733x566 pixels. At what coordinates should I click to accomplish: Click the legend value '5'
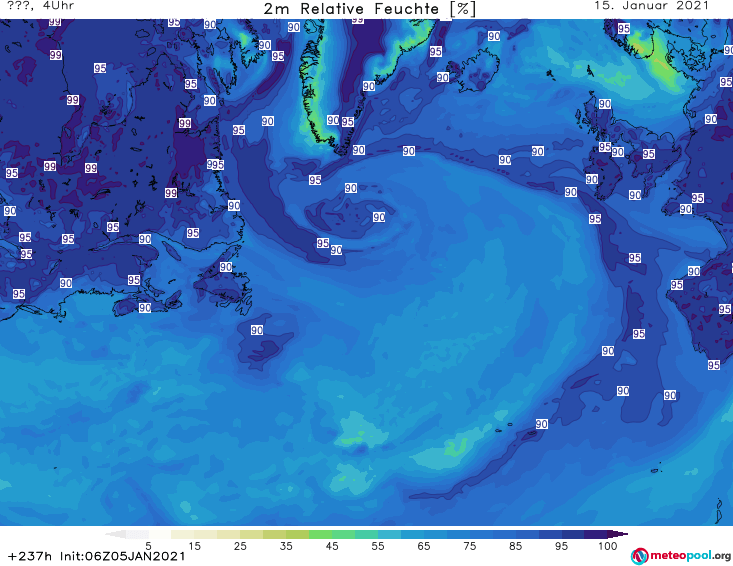(148, 545)
